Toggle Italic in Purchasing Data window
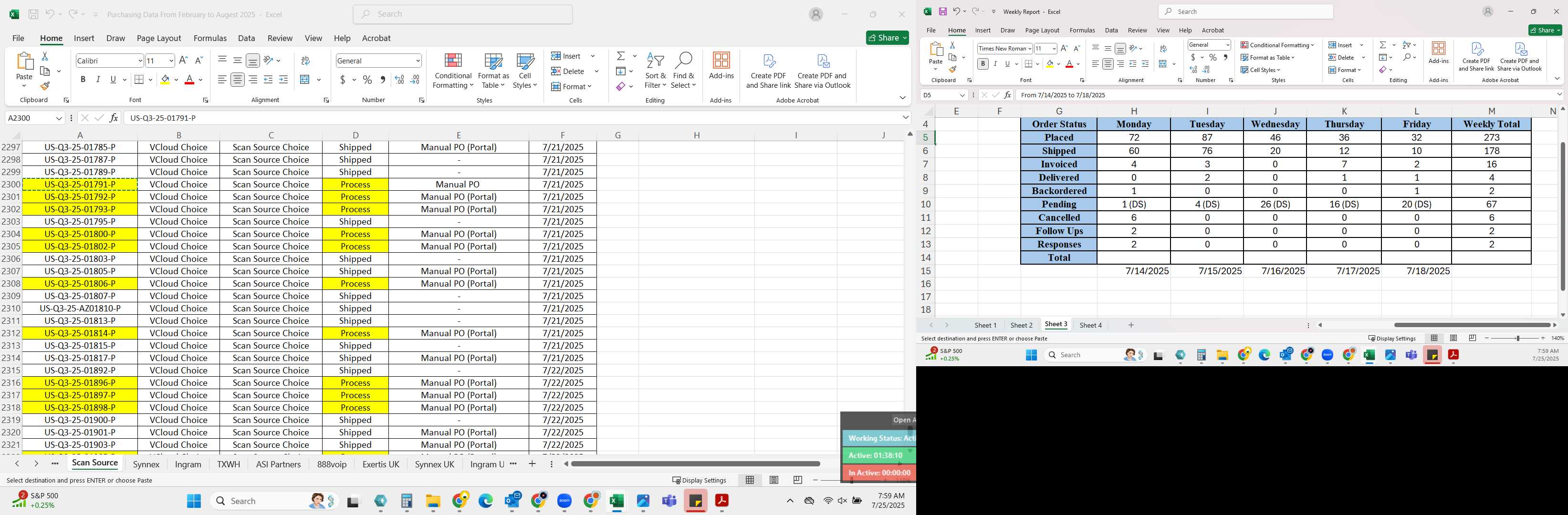 click(98, 80)
